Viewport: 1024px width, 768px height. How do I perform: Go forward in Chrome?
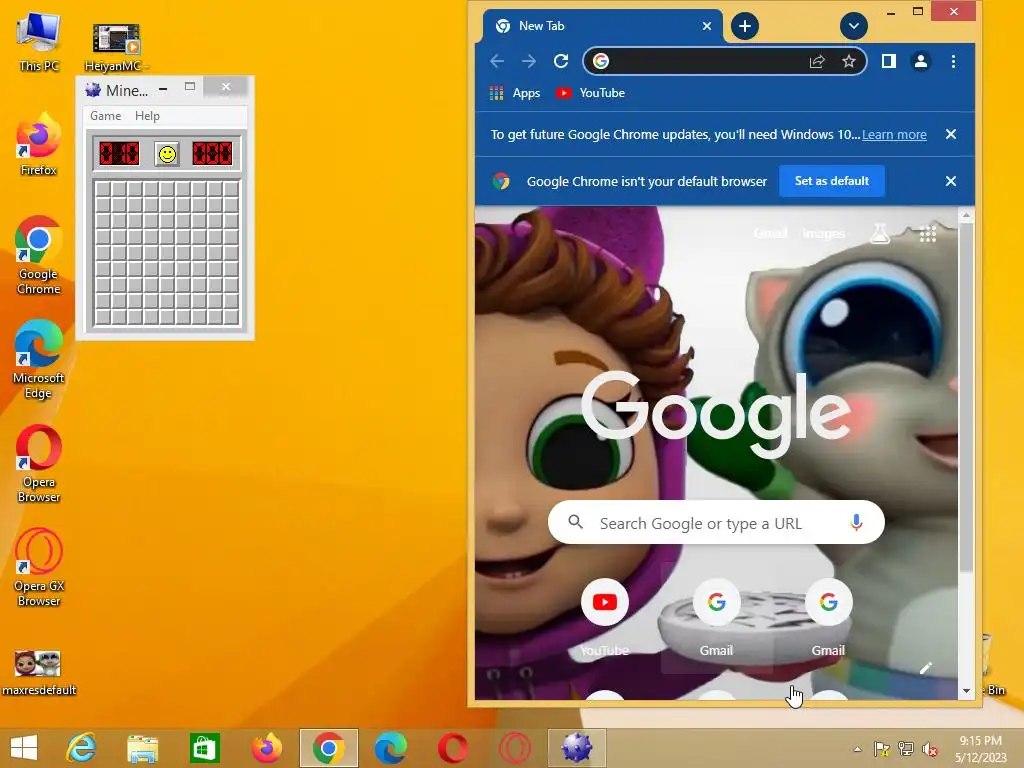(529, 61)
